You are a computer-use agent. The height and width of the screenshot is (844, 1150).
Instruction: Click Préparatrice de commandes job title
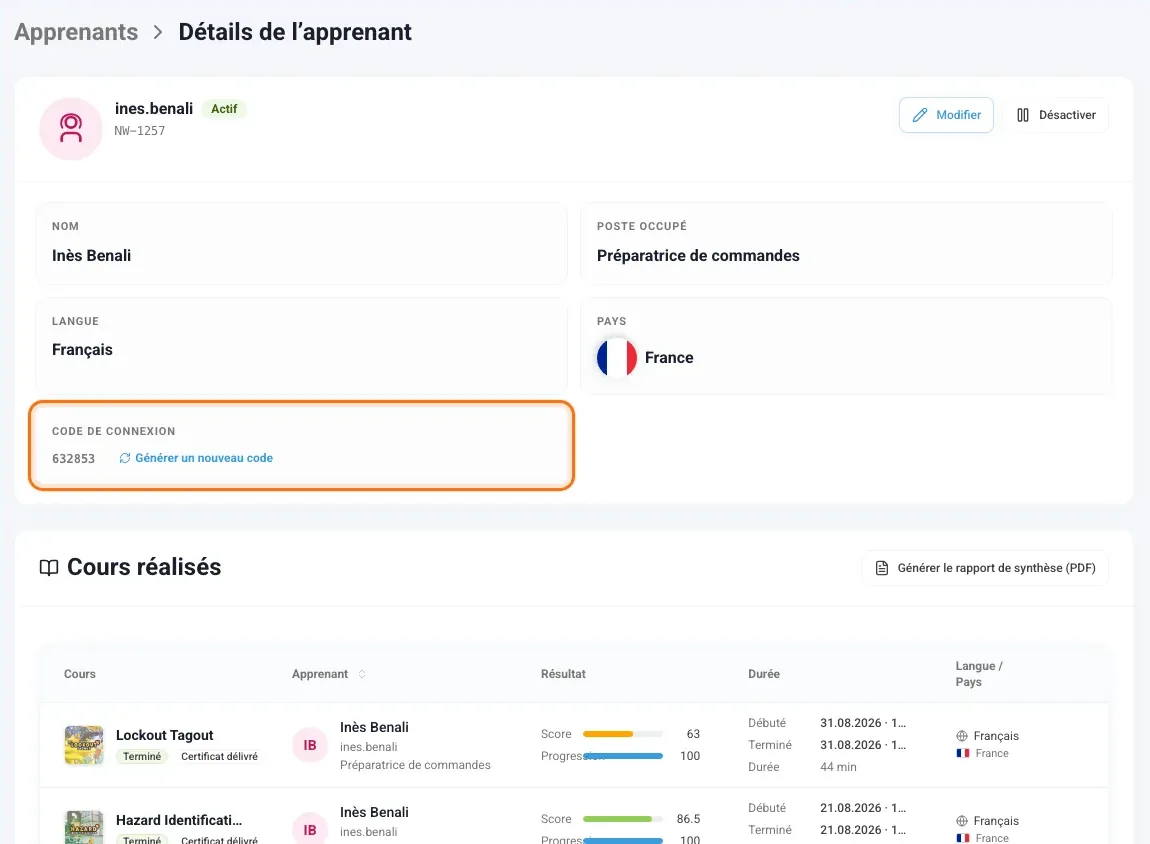(x=698, y=255)
